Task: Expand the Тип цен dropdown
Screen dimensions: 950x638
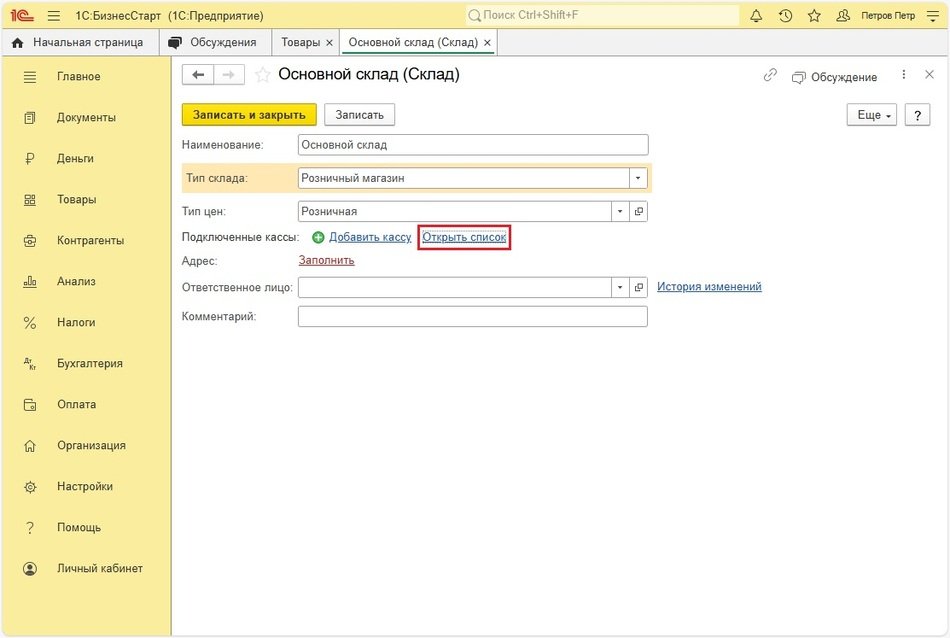Action: [620, 211]
